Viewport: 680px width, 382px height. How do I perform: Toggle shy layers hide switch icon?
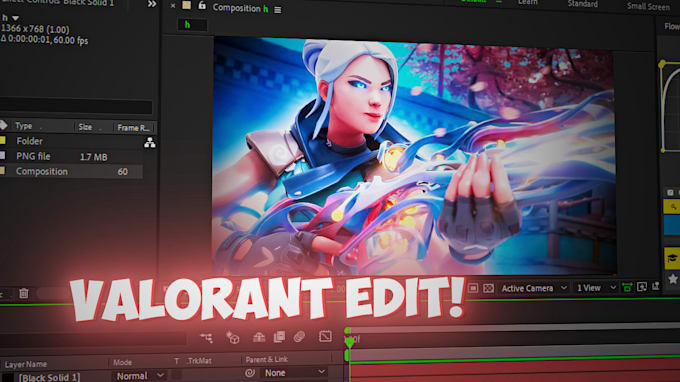[259, 337]
